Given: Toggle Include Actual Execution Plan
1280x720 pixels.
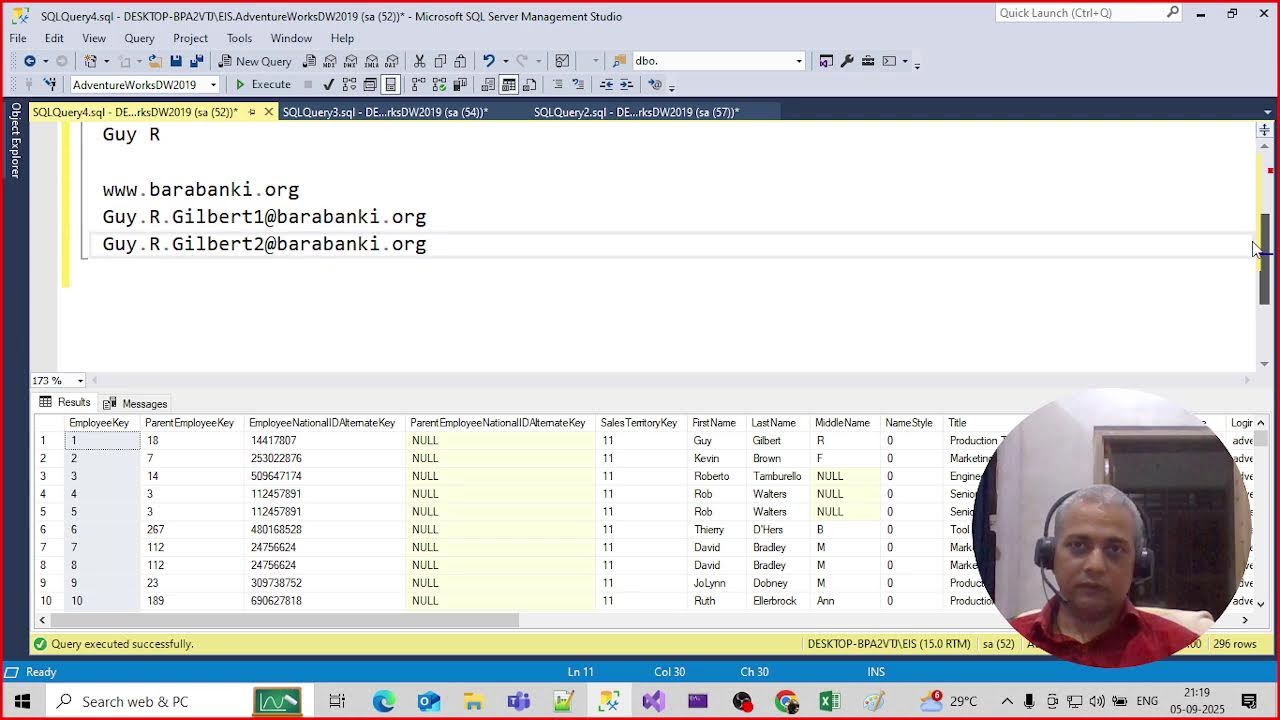Looking at the screenshot, I should pos(418,85).
